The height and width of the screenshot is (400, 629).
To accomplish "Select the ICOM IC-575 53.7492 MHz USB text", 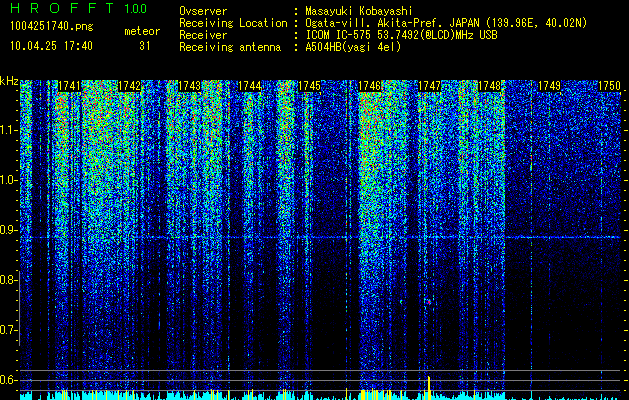I will click(x=401, y=35).
